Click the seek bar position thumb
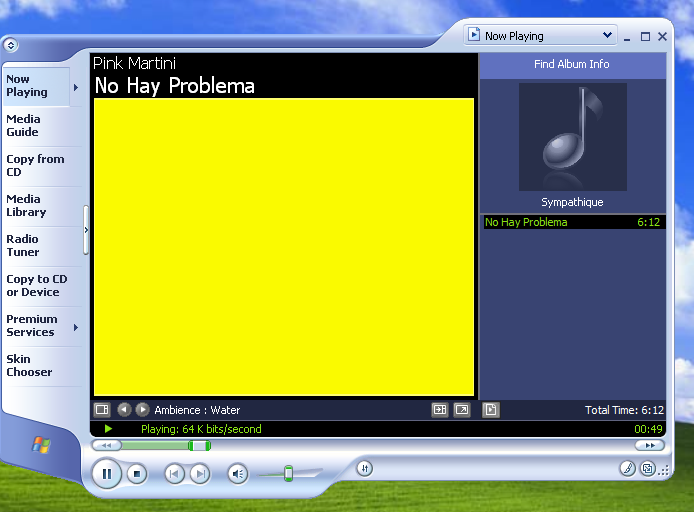The height and width of the screenshot is (512, 694). point(199,446)
